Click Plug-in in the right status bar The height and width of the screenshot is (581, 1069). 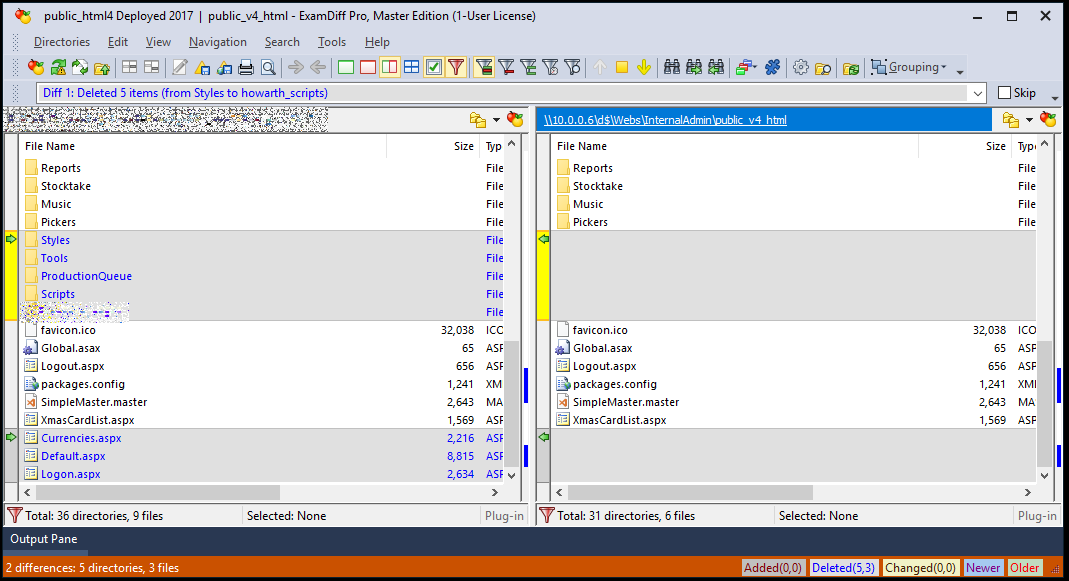click(1037, 516)
